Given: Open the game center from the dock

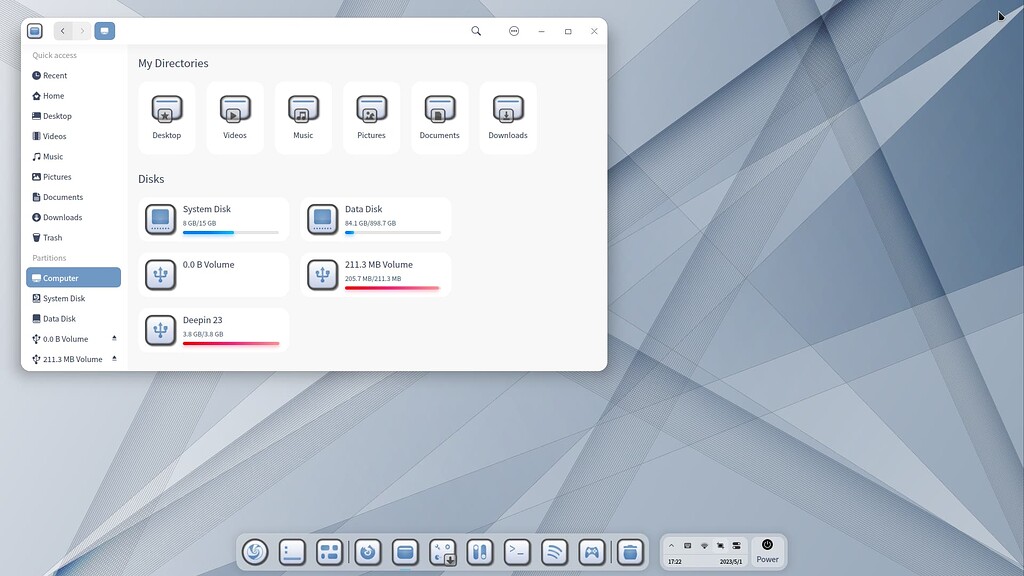Looking at the screenshot, I should click(592, 551).
